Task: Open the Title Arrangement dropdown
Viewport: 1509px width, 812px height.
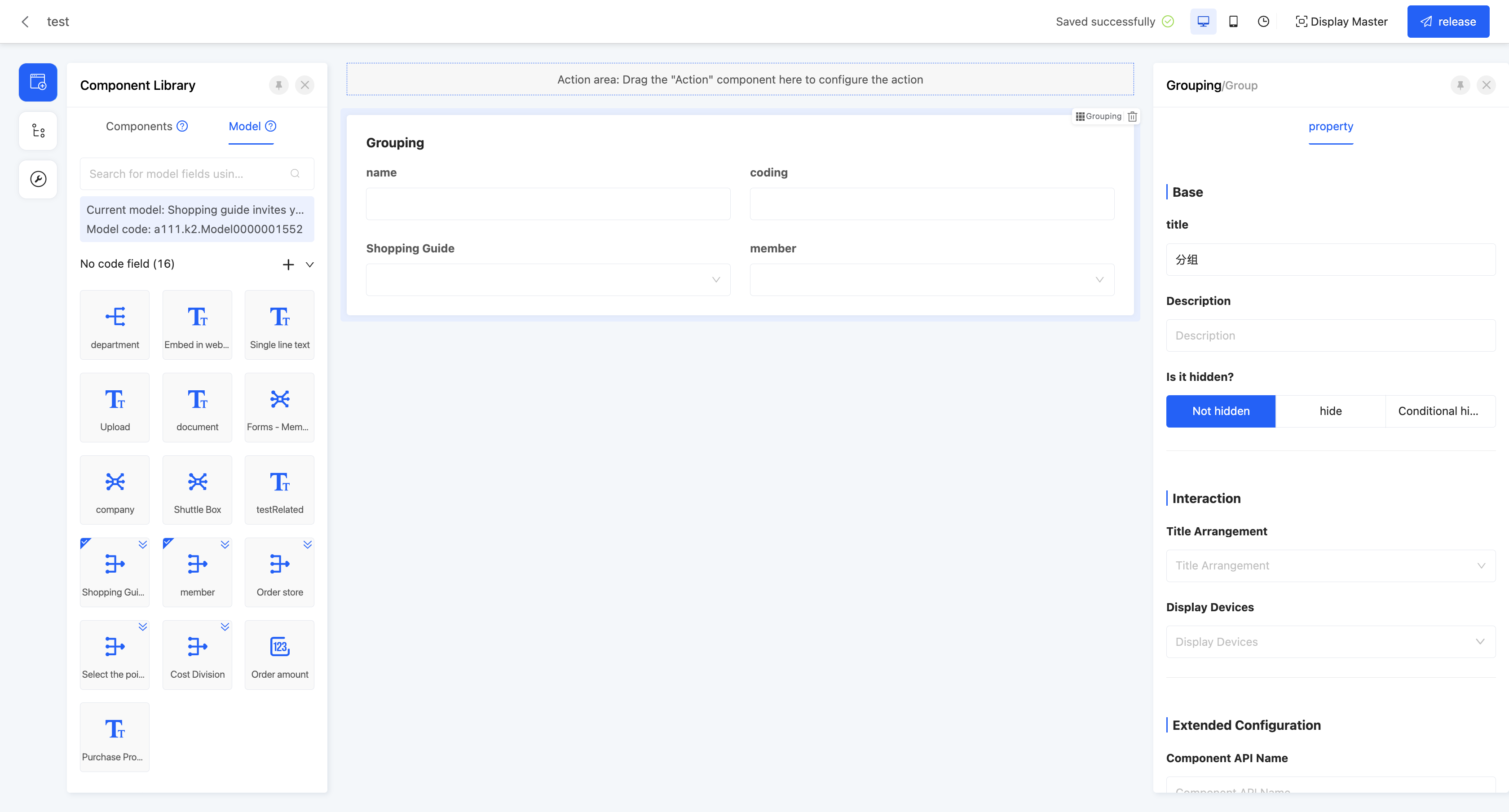Action: pos(1330,565)
